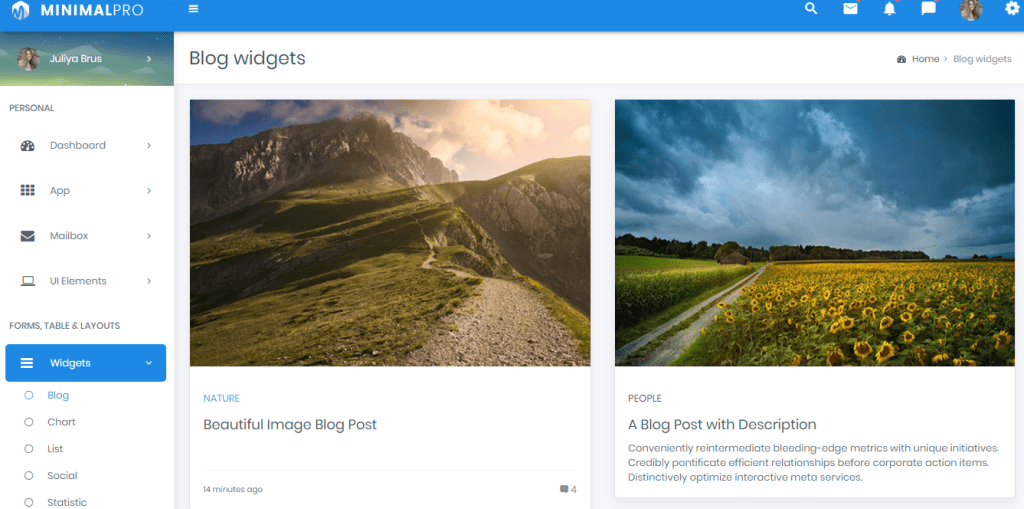Select the Social radio circle

tap(29, 476)
